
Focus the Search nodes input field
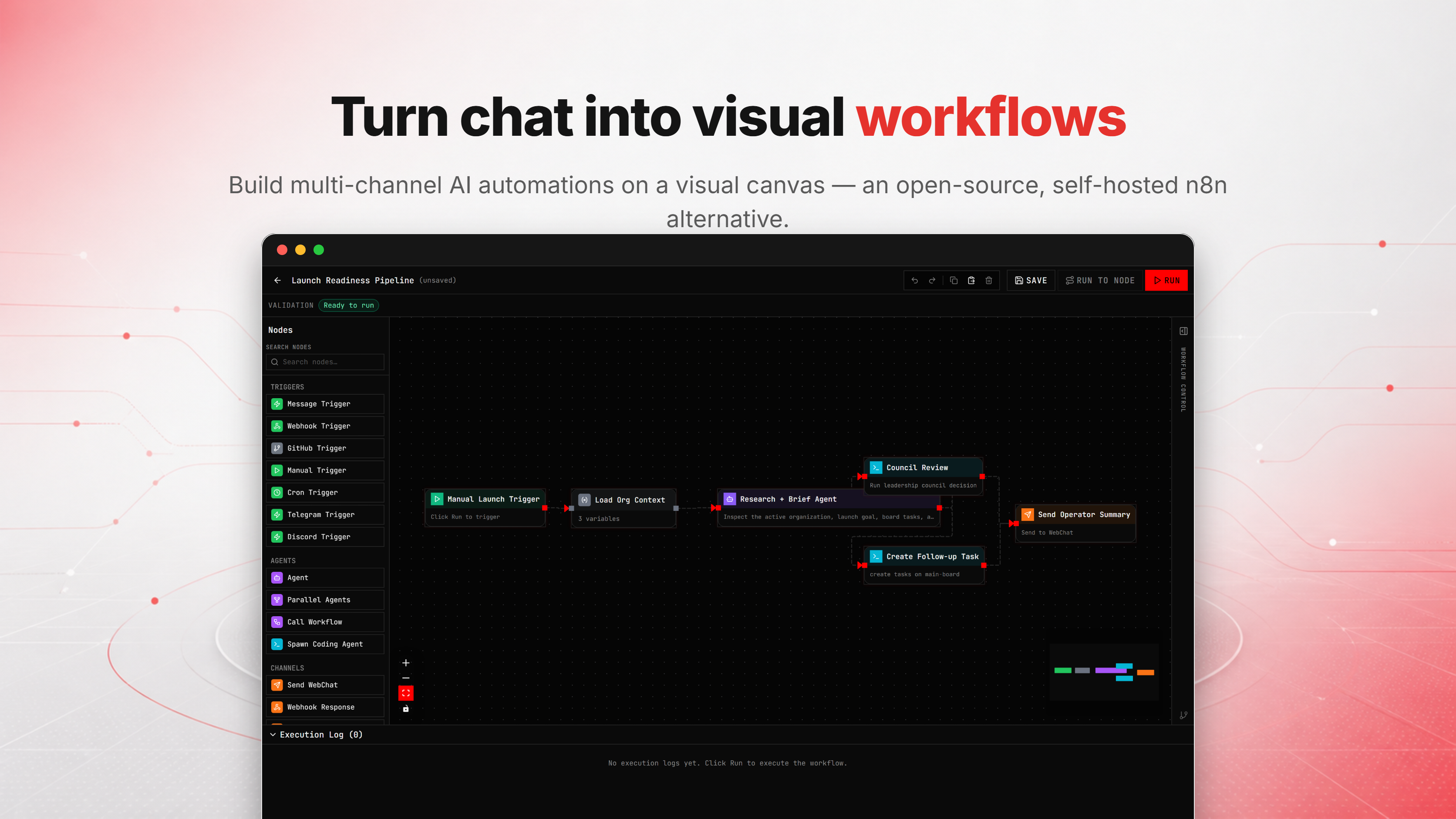(325, 362)
